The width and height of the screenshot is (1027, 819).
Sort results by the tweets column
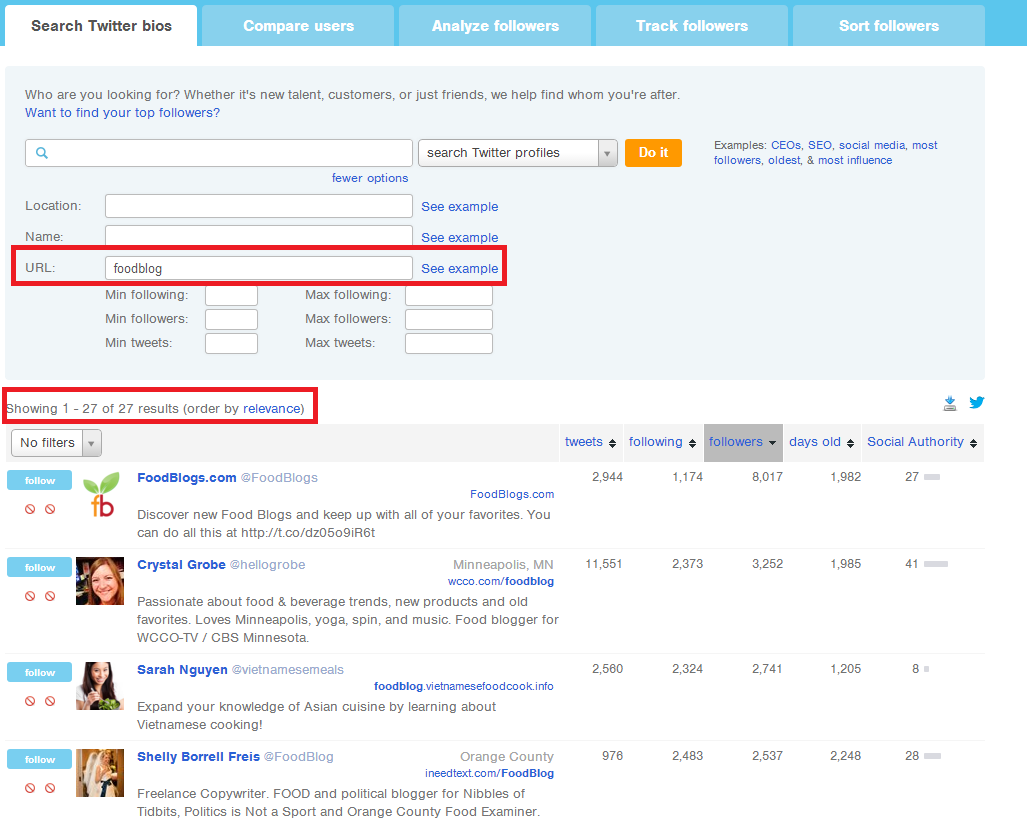[590, 442]
